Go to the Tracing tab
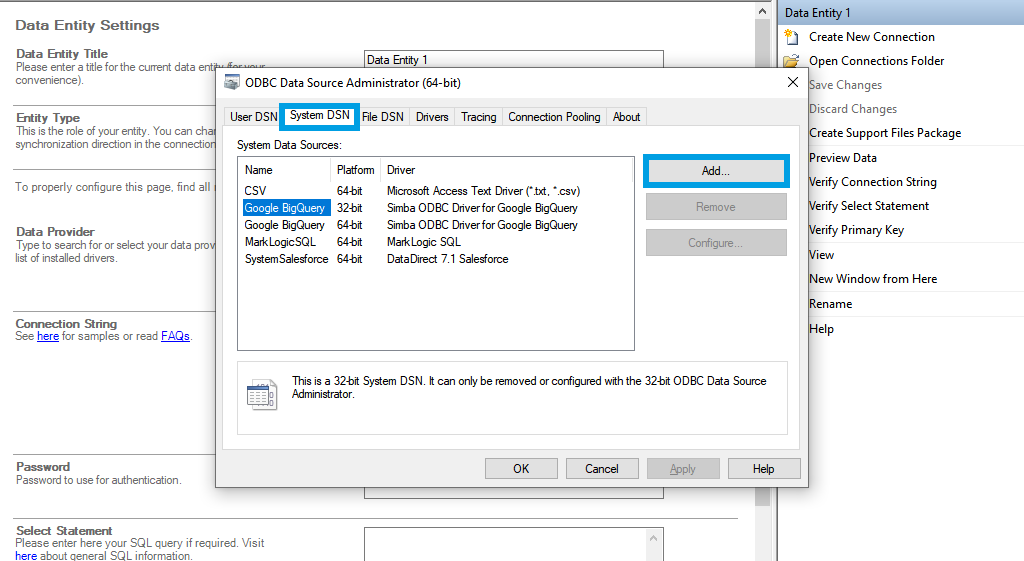This screenshot has width=1024, height=561. tap(478, 117)
